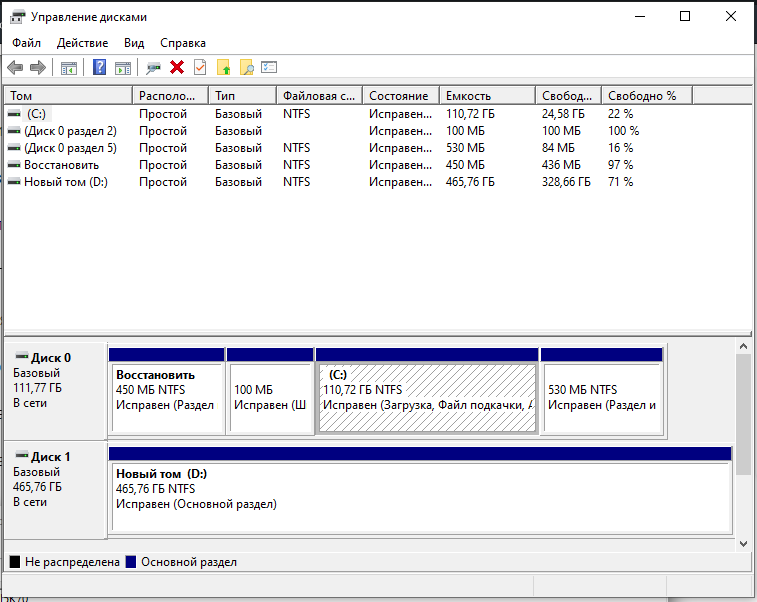The image size is (757, 602).
Task: Click disk icon beside Диск 0 раздел 2
Action: click(14, 131)
